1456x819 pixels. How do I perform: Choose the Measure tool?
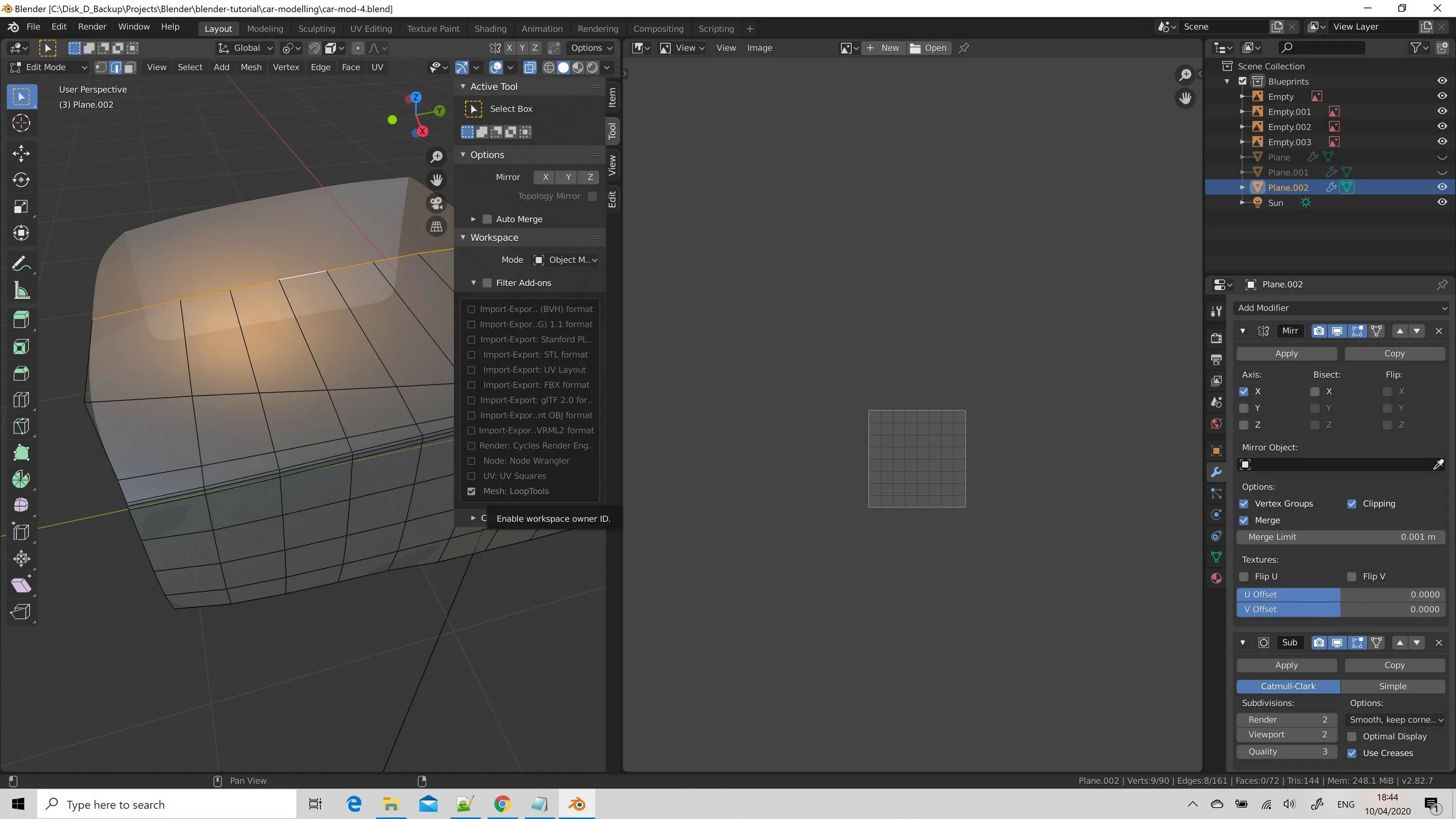(21, 291)
